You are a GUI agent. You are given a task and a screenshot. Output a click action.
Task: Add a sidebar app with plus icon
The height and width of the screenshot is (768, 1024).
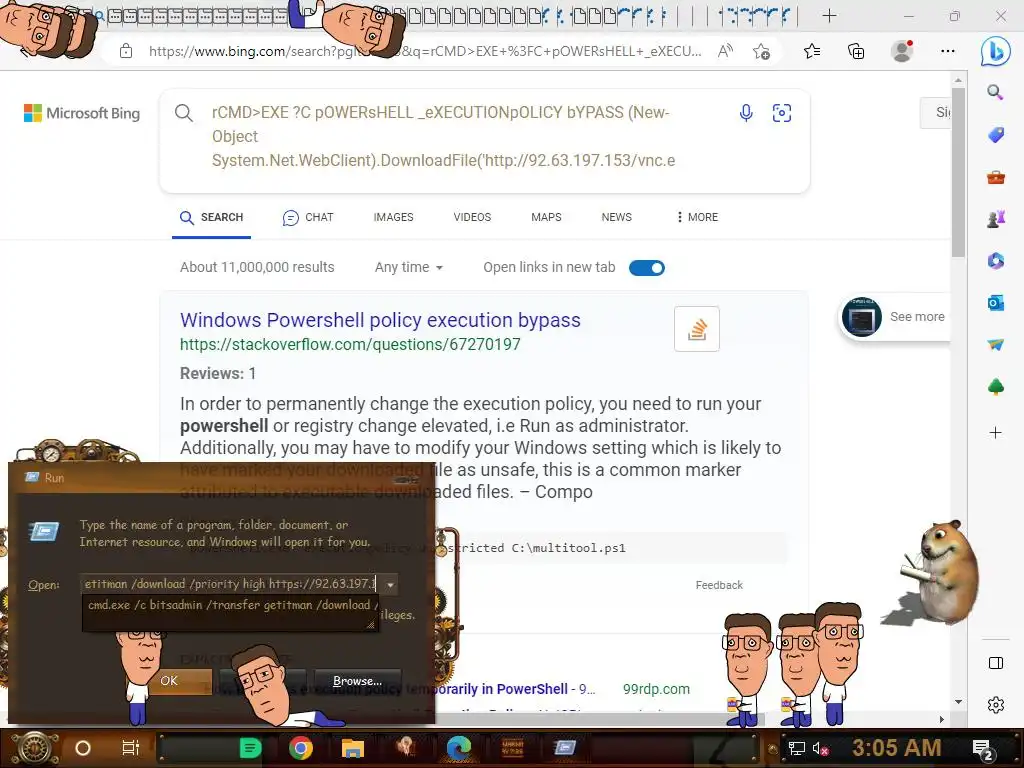click(x=995, y=432)
